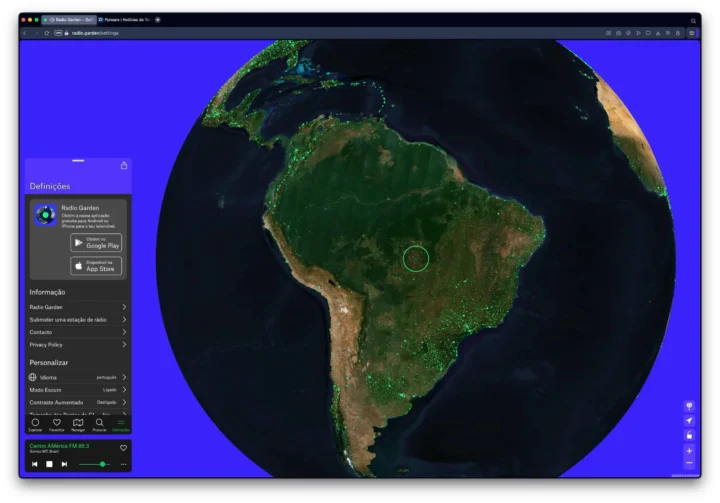Skip to the next station
The width and height of the screenshot is (720, 503).
click(64, 464)
